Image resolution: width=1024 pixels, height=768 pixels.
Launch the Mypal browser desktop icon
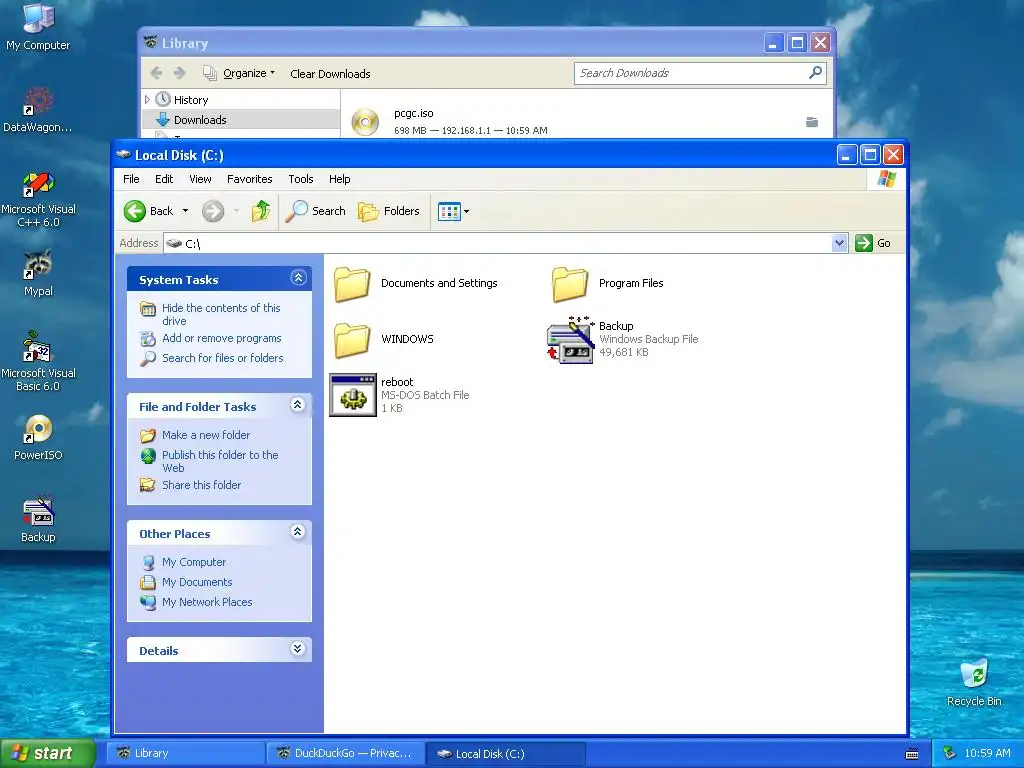coord(38,273)
